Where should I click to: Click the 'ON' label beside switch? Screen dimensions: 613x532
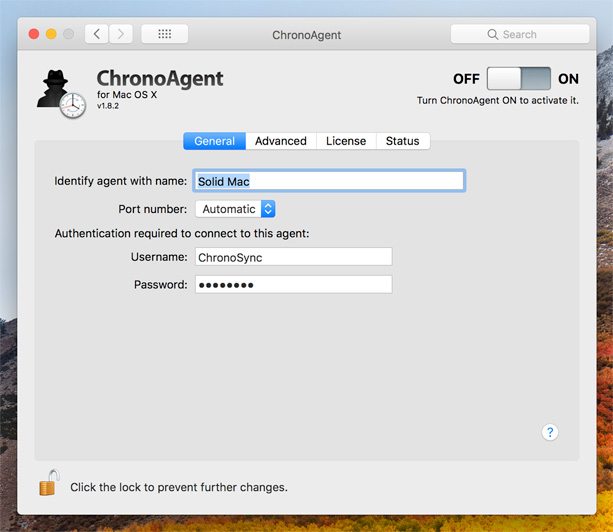point(568,79)
